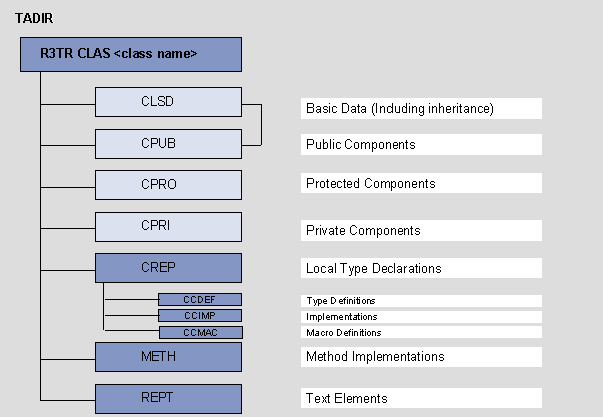Select the Macro Definitions label
Screen dimensions: 603x417
tap(420, 333)
